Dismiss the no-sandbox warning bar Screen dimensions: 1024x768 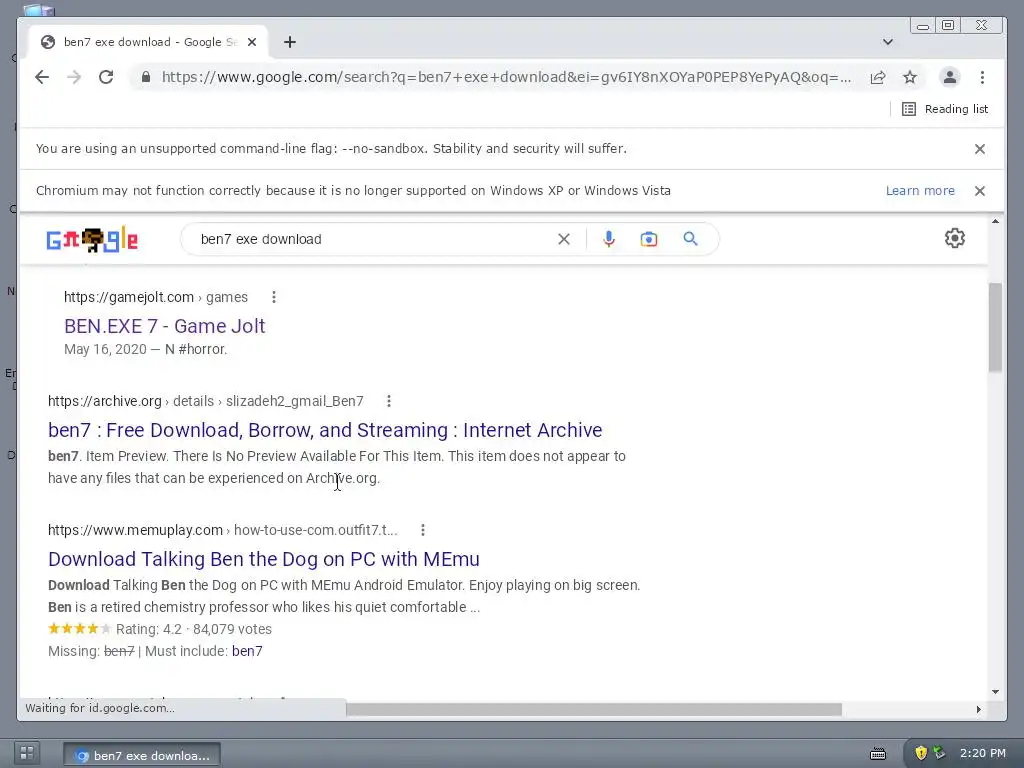[980, 149]
